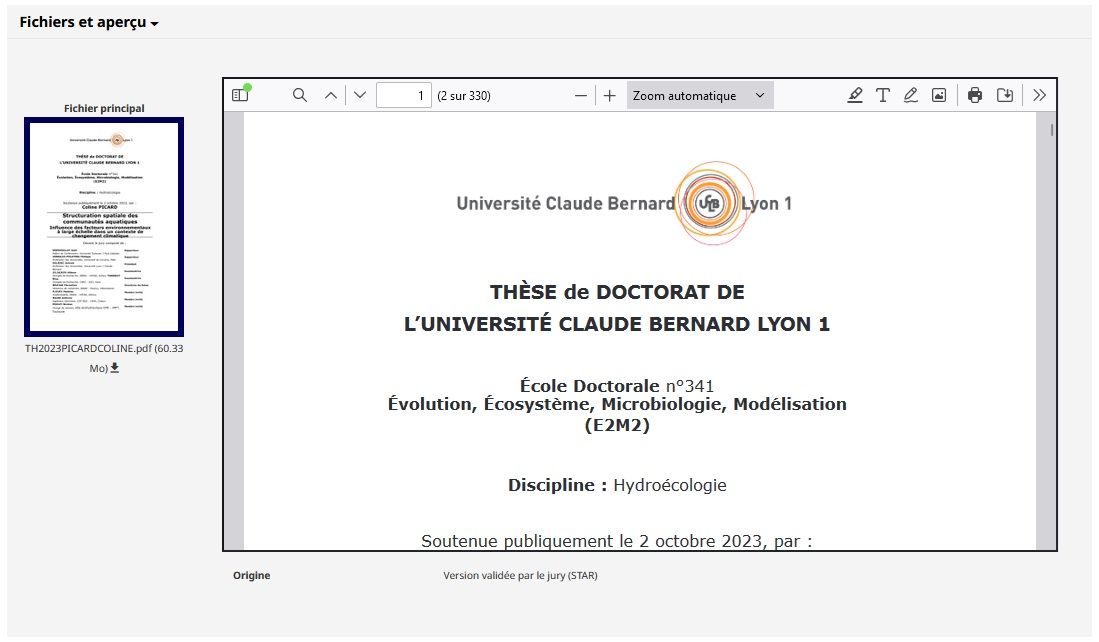Go to the next PDF page
The width and height of the screenshot is (1099, 642).
pyautogui.click(x=360, y=95)
